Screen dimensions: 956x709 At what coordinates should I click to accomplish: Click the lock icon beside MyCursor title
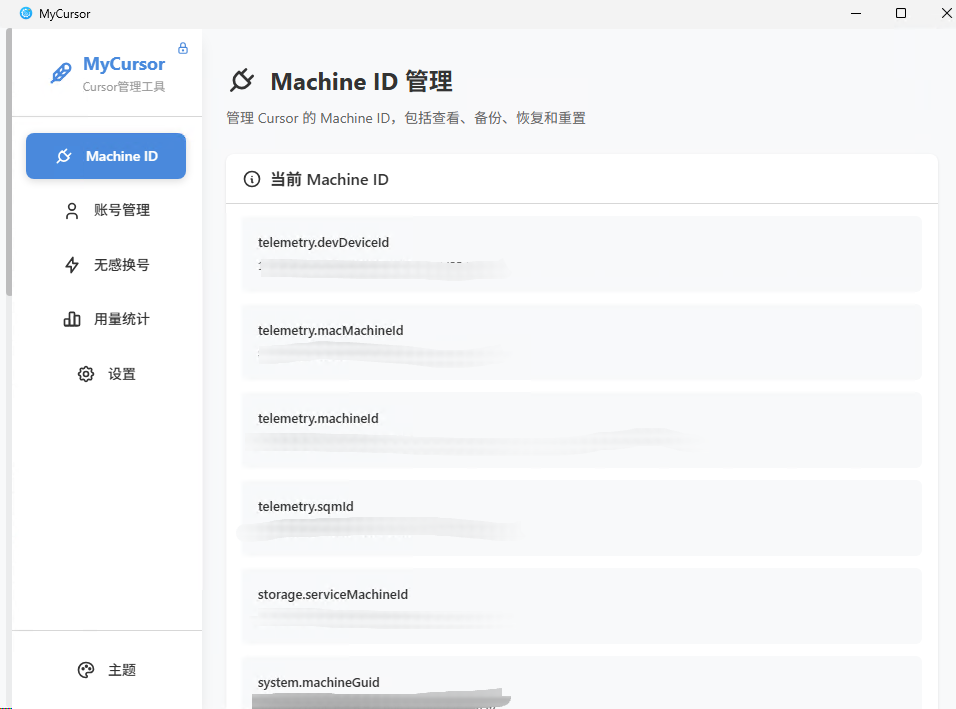point(182,47)
